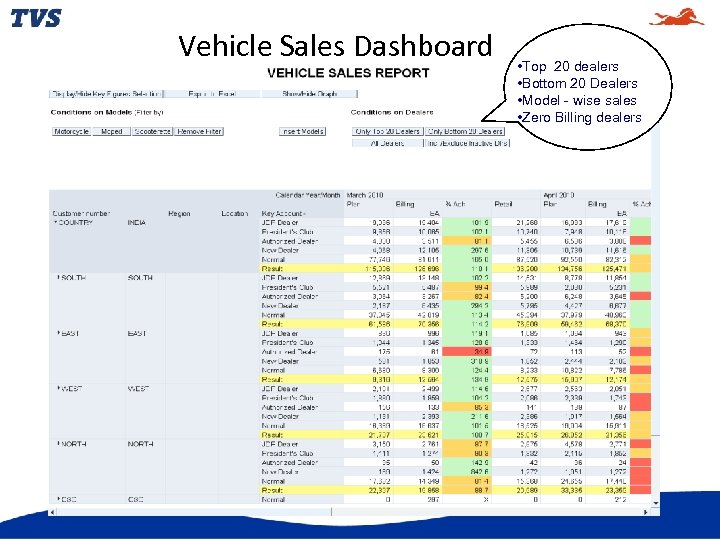720x540 pixels.
Task: Click the Export to Excel button
Action: pos(212,94)
